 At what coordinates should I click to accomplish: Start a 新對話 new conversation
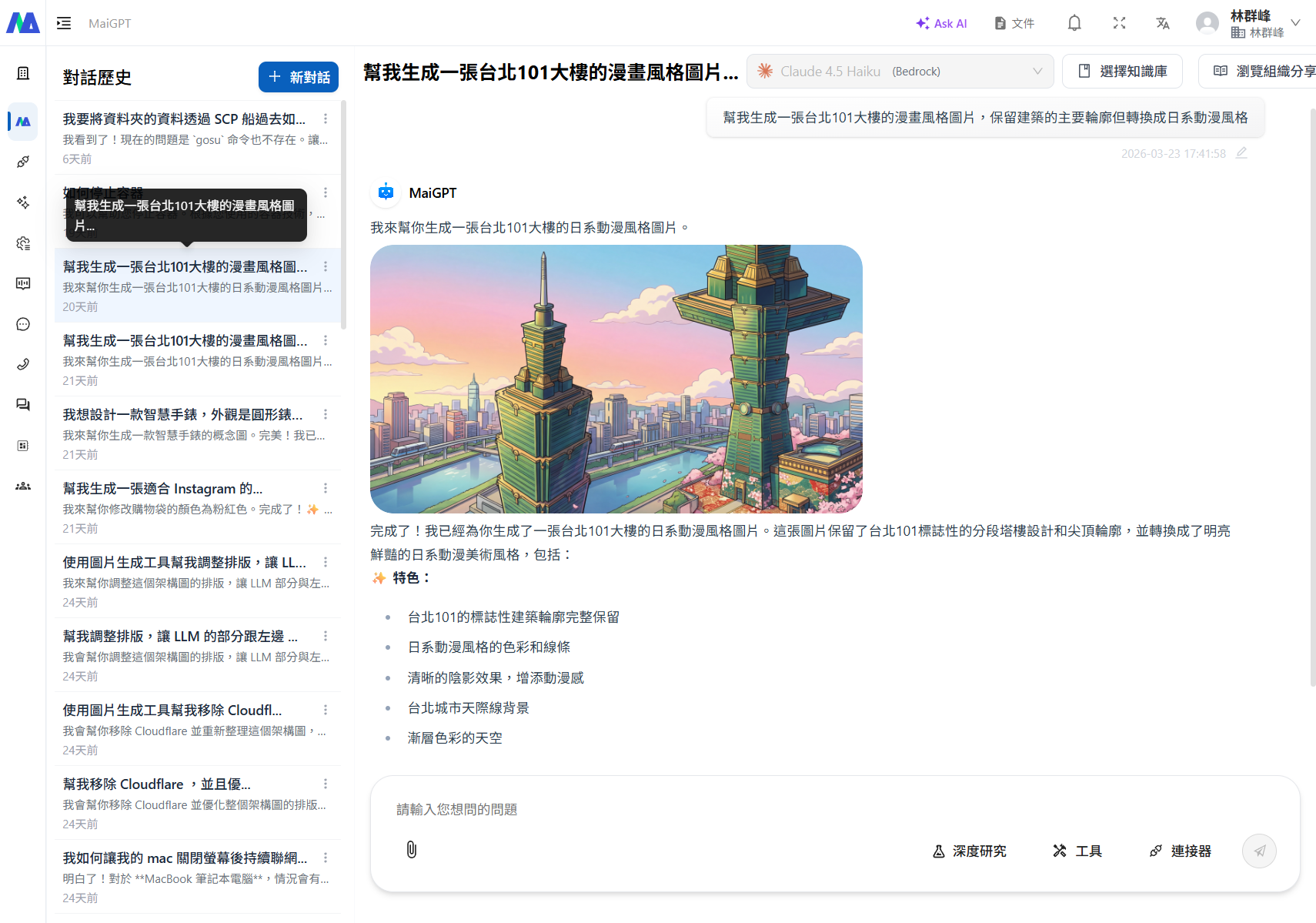pyautogui.click(x=298, y=77)
